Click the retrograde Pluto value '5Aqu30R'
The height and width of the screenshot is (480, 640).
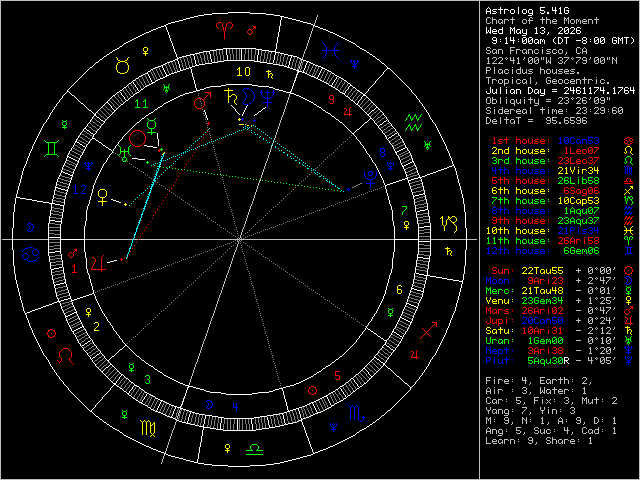[548, 361]
